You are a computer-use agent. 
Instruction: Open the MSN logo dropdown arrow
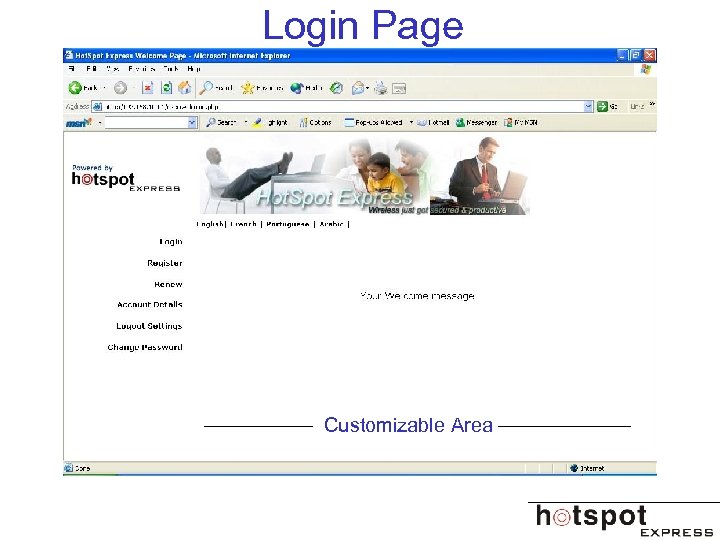coord(100,123)
